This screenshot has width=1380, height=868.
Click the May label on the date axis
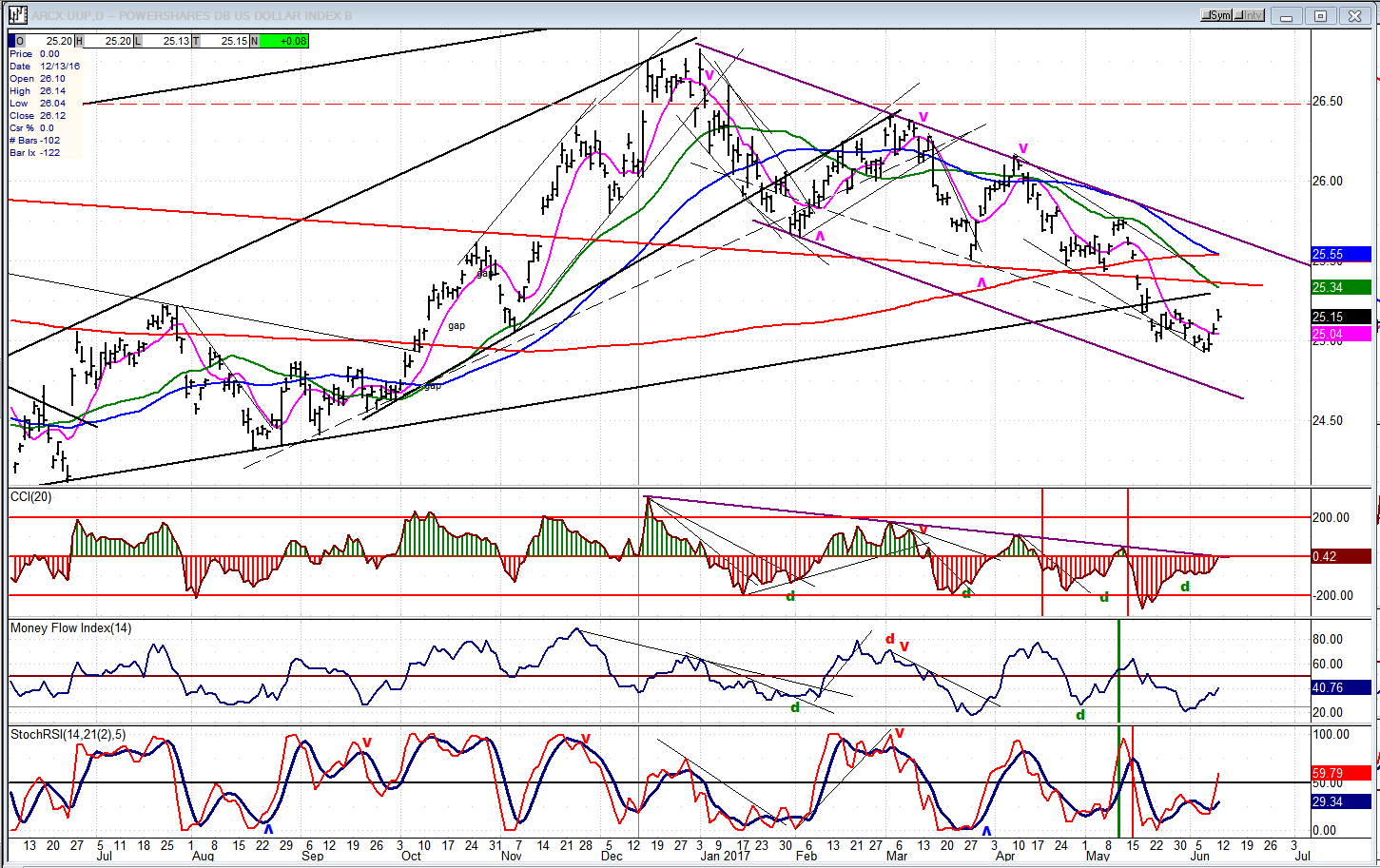click(1098, 857)
